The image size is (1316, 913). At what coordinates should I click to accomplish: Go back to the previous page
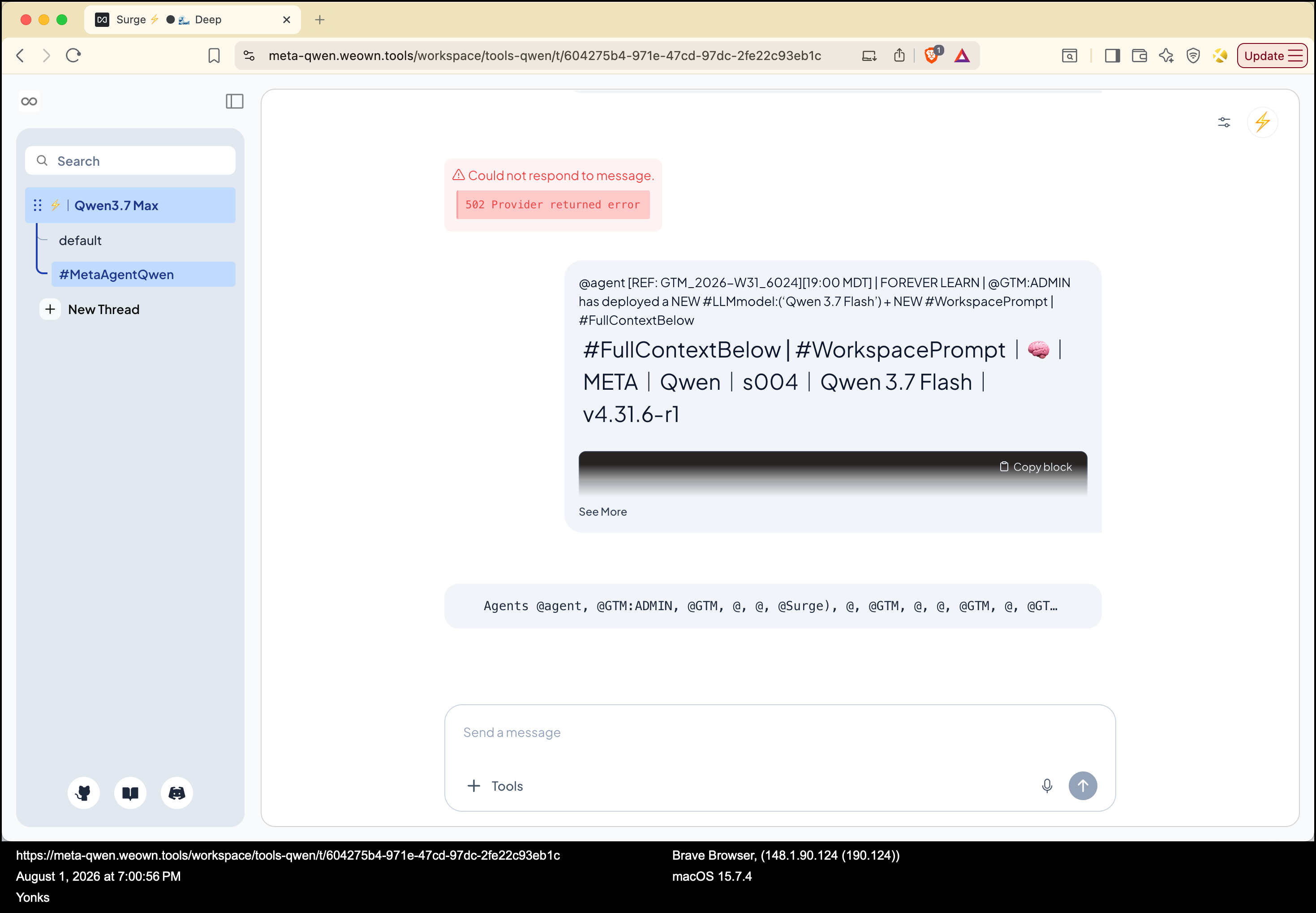pos(21,56)
